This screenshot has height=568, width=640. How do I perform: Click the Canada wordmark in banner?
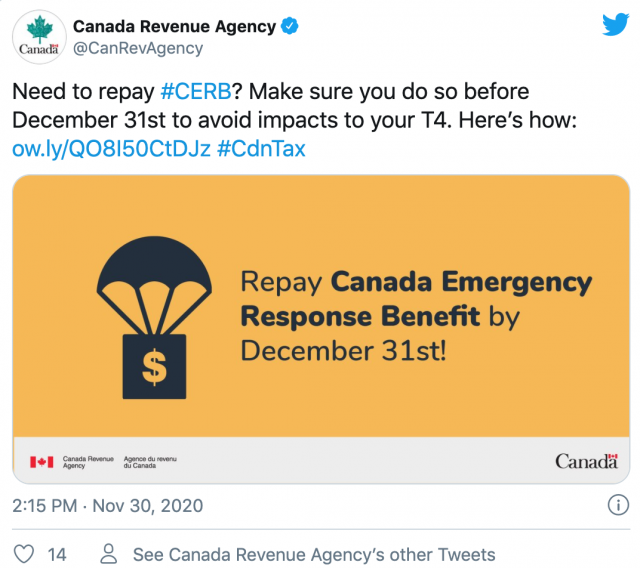click(x=587, y=461)
